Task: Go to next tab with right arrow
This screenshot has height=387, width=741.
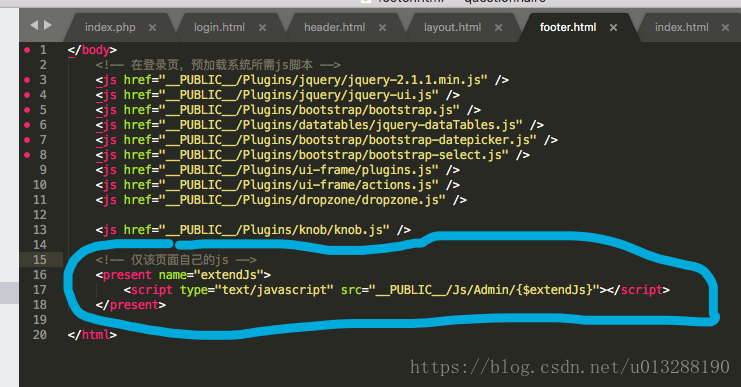Action: (48, 25)
